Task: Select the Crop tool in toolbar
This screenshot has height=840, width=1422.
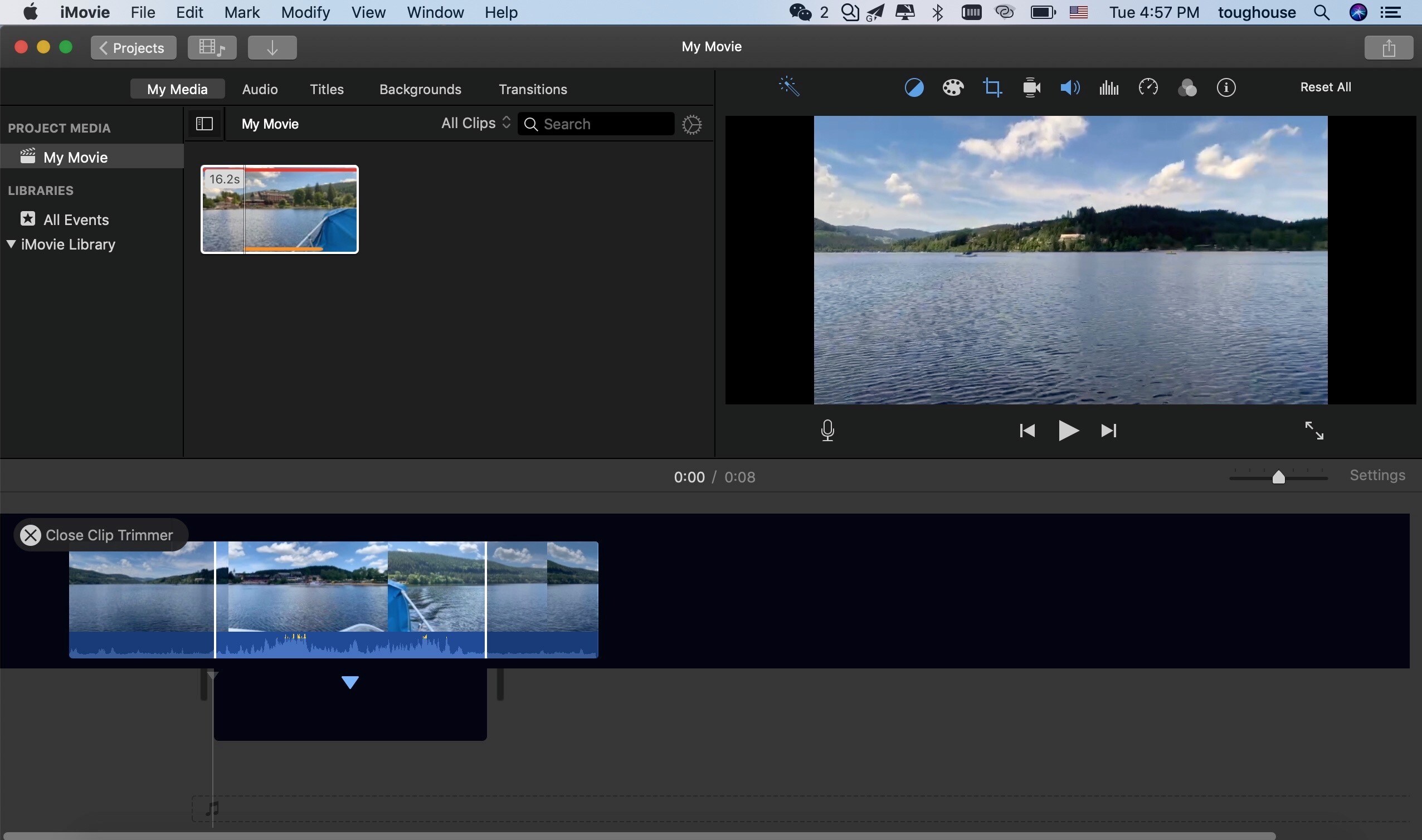Action: tap(992, 87)
